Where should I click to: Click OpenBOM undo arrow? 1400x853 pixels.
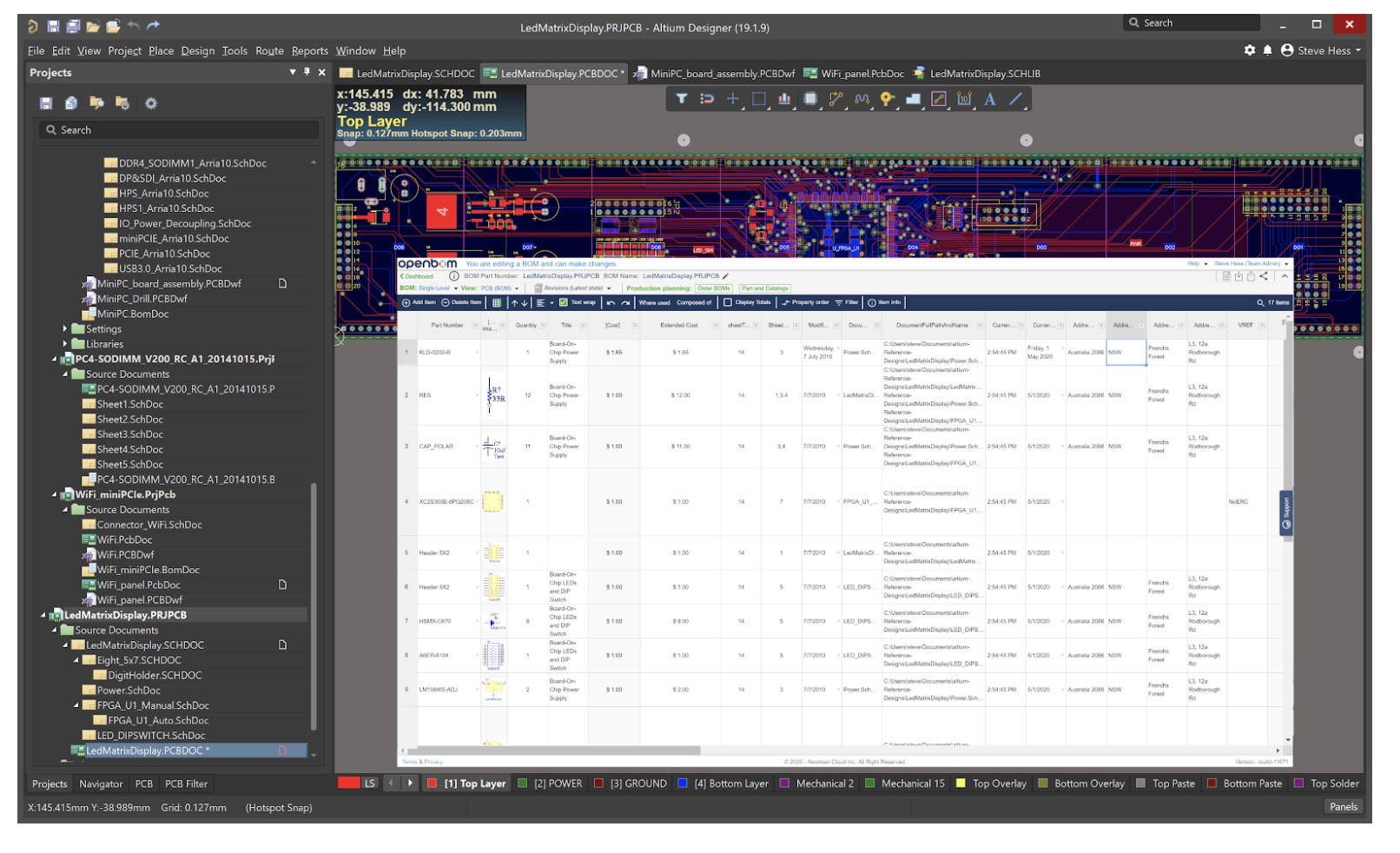611,303
